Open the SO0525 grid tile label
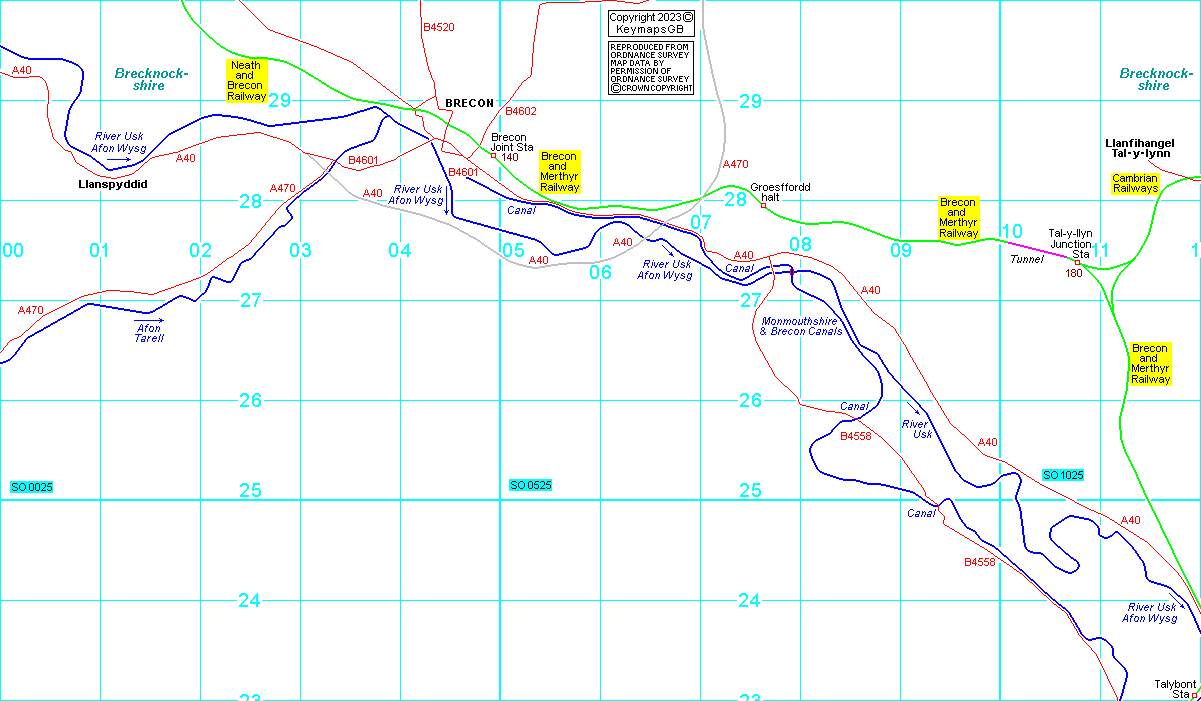Viewport: 1201px width, 701px height. (x=531, y=485)
